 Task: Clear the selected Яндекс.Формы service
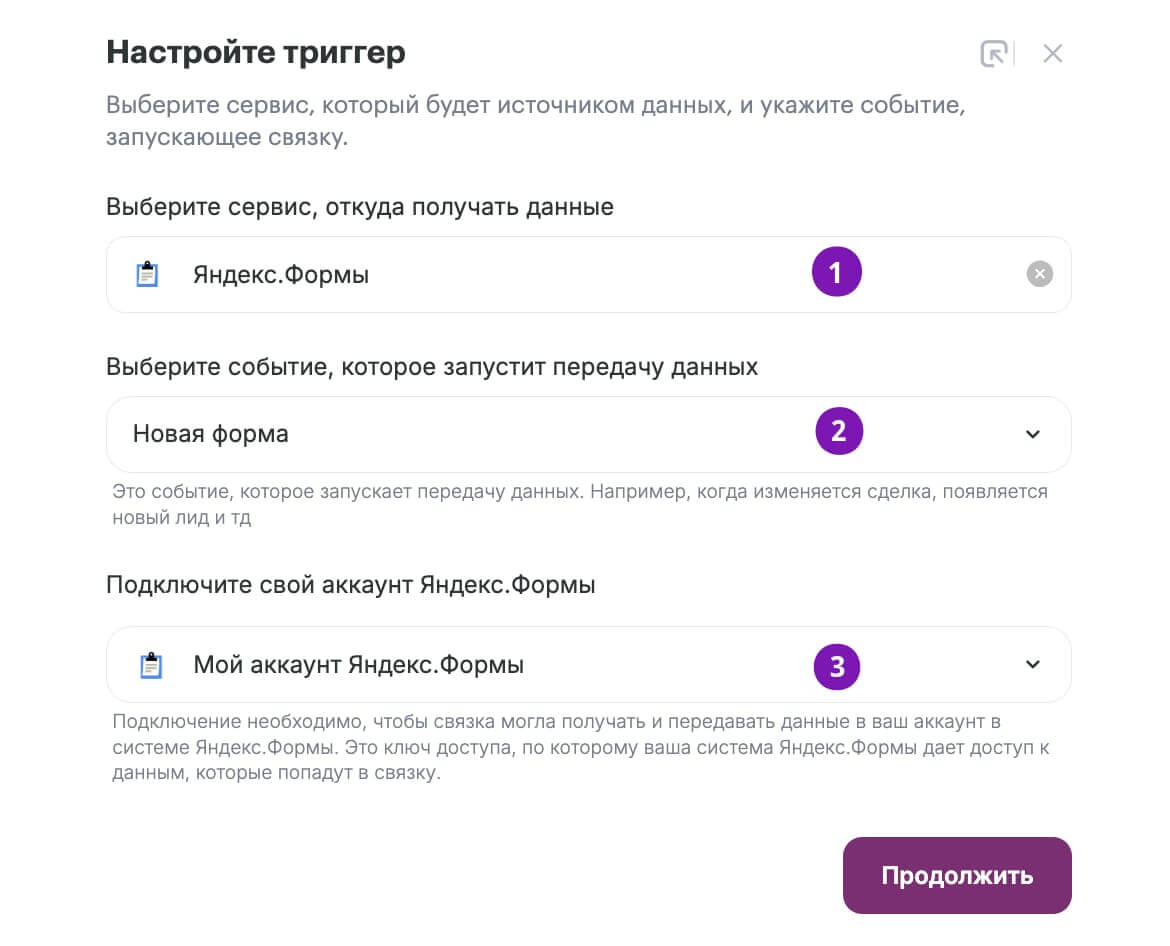click(1039, 274)
